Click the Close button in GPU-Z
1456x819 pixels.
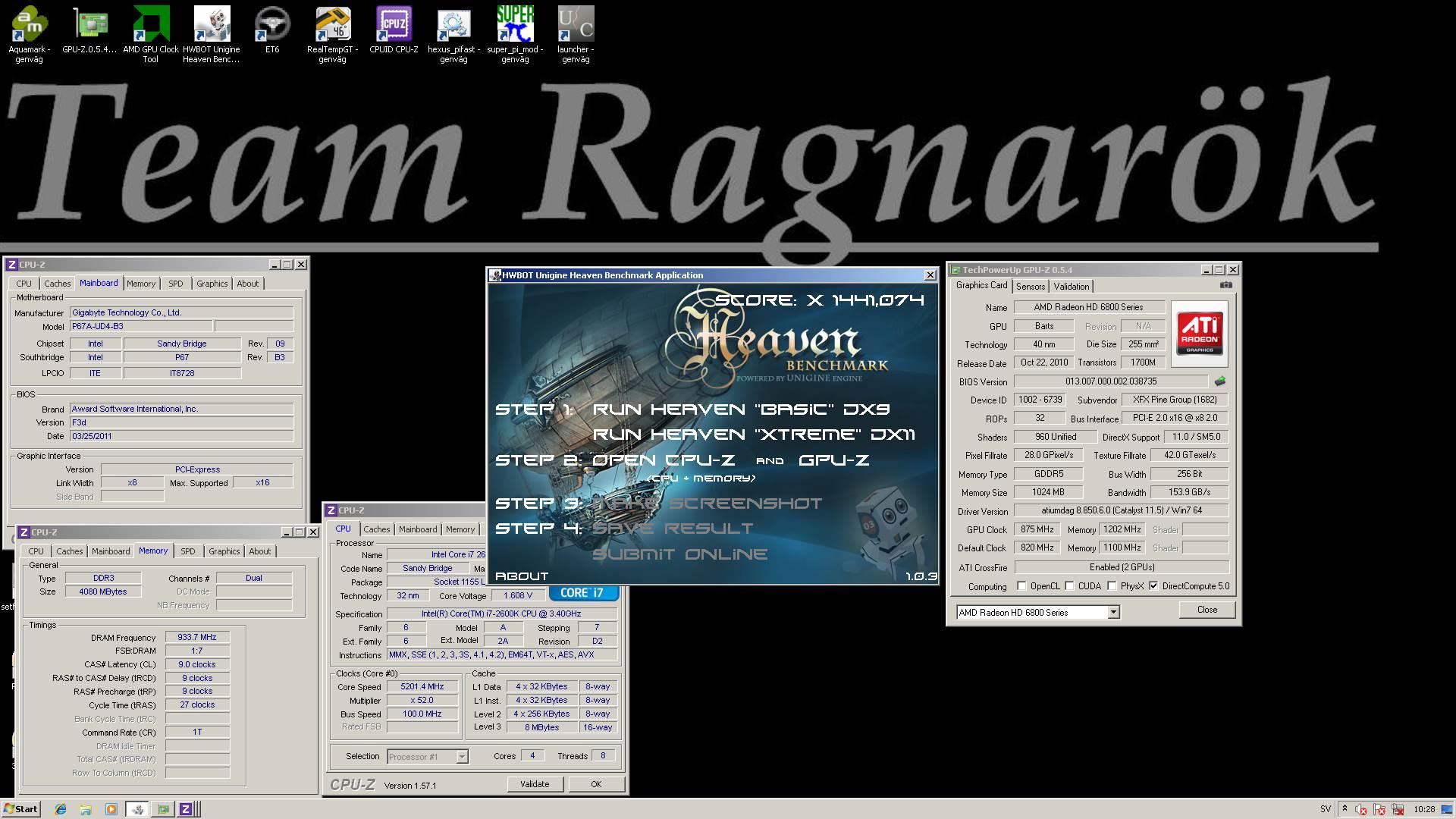click(x=1207, y=610)
